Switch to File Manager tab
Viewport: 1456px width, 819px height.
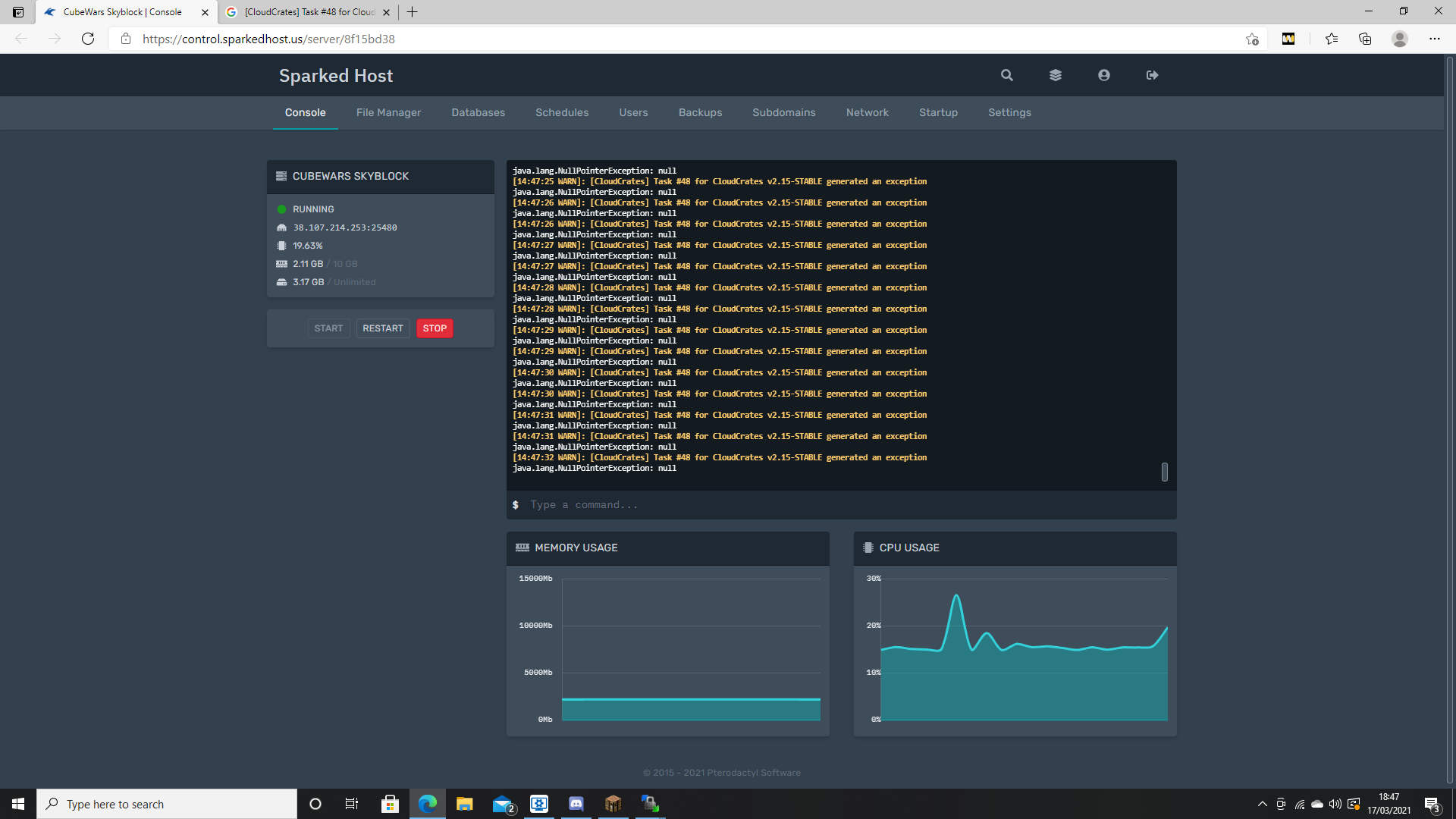388,112
